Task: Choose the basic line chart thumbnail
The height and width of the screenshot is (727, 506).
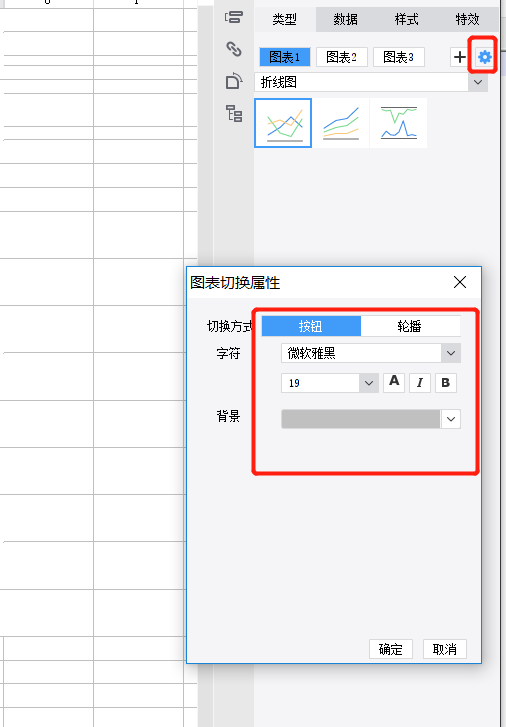Action: tap(283, 123)
